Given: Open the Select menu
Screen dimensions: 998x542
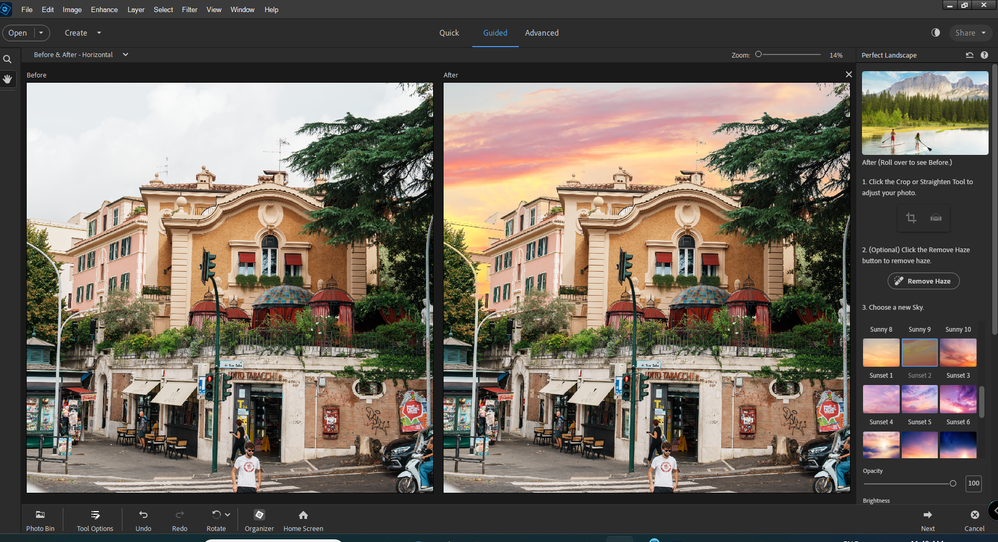Looking at the screenshot, I should (163, 10).
